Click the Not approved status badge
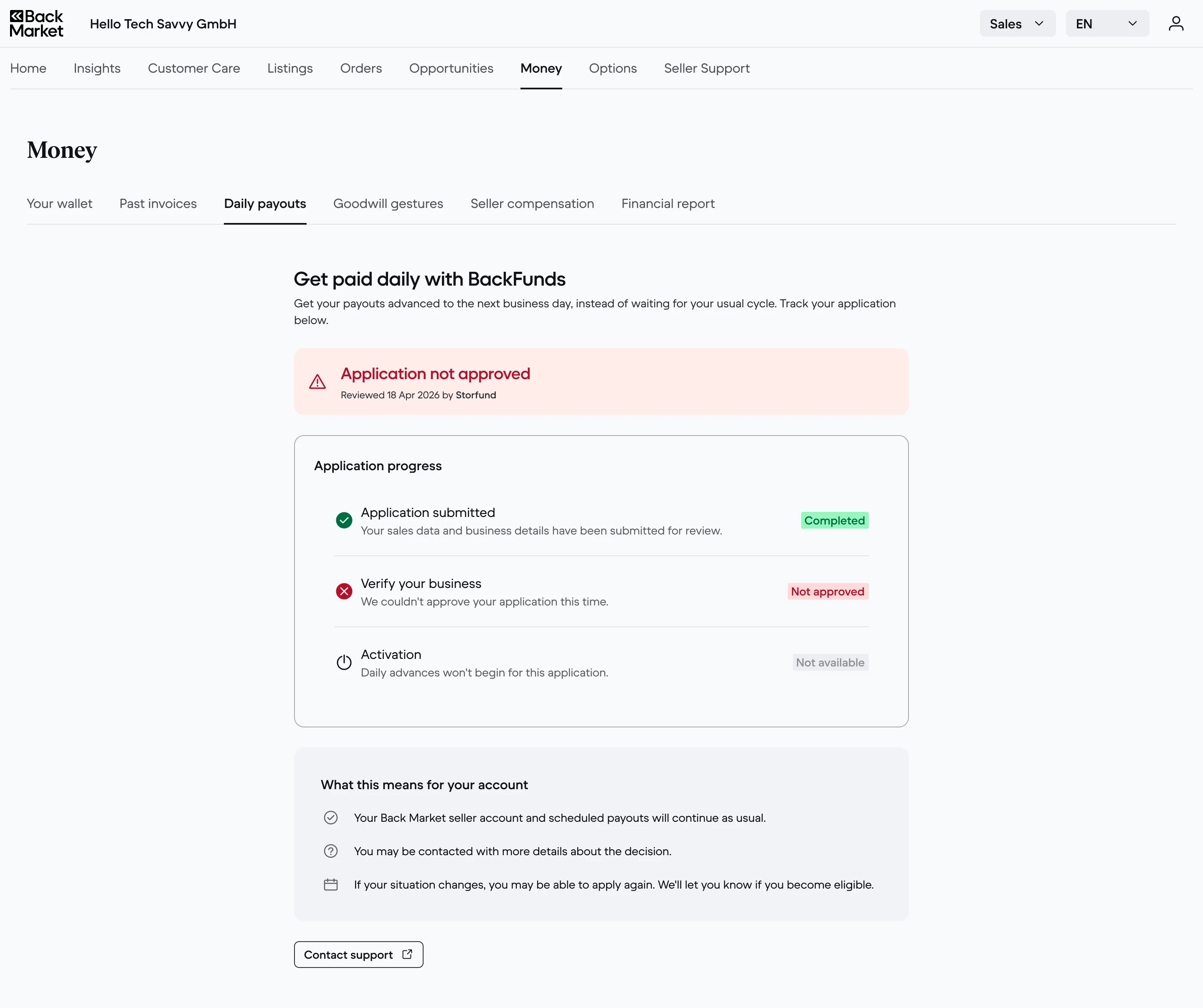The width and height of the screenshot is (1203, 1008). [828, 591]
